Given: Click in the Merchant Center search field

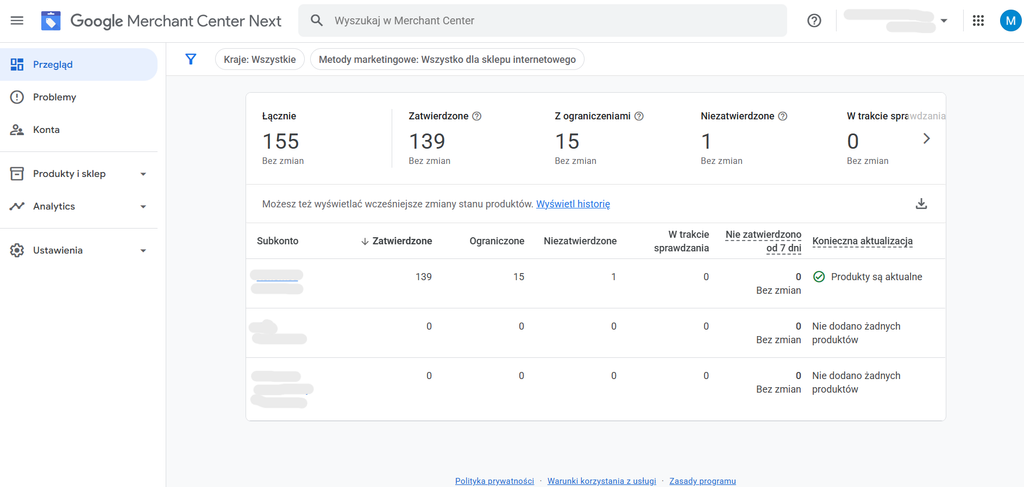Looking at the screenshot, I should click(542, 21).
